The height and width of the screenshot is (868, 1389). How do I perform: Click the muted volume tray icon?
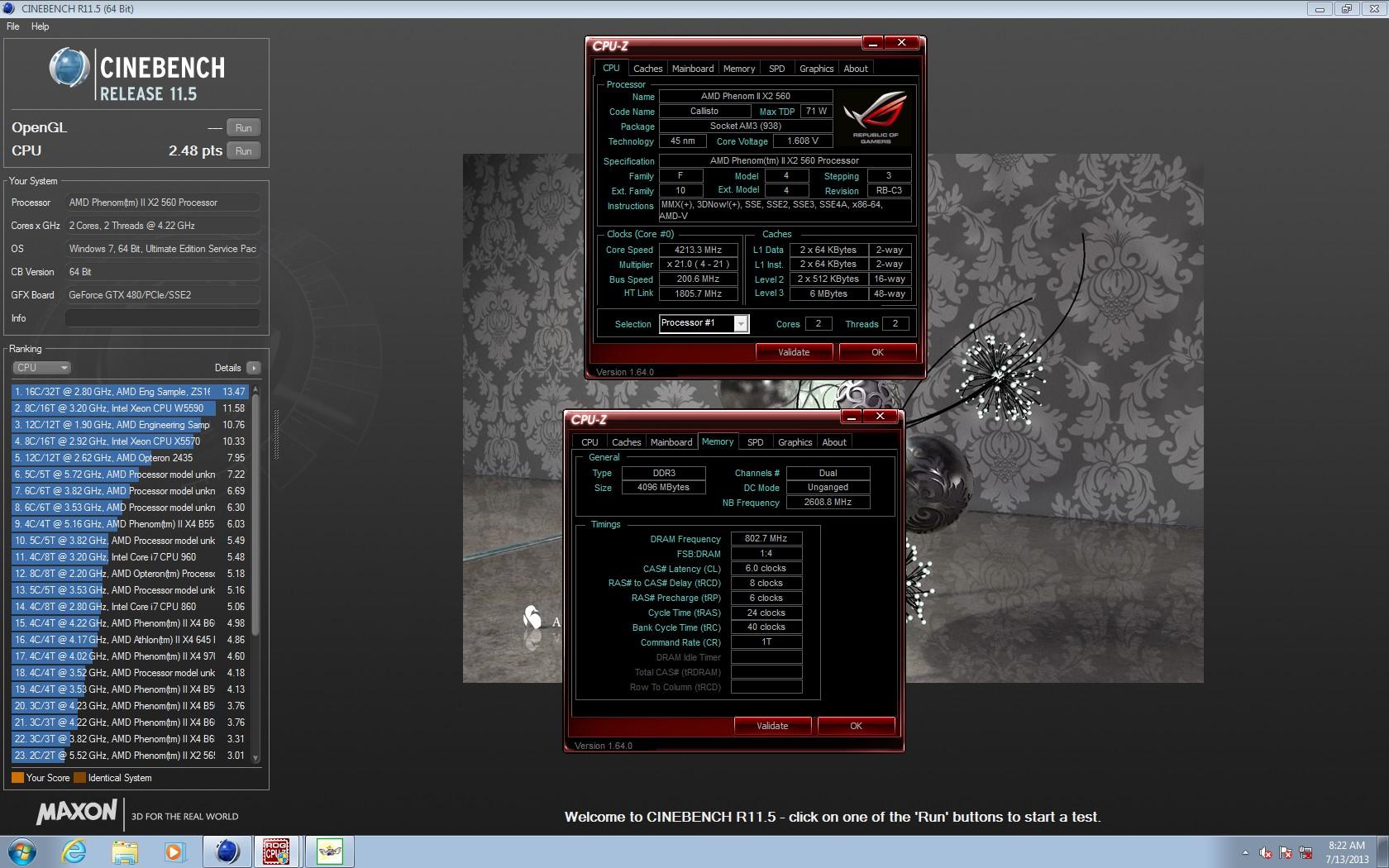click(1266, 852)
